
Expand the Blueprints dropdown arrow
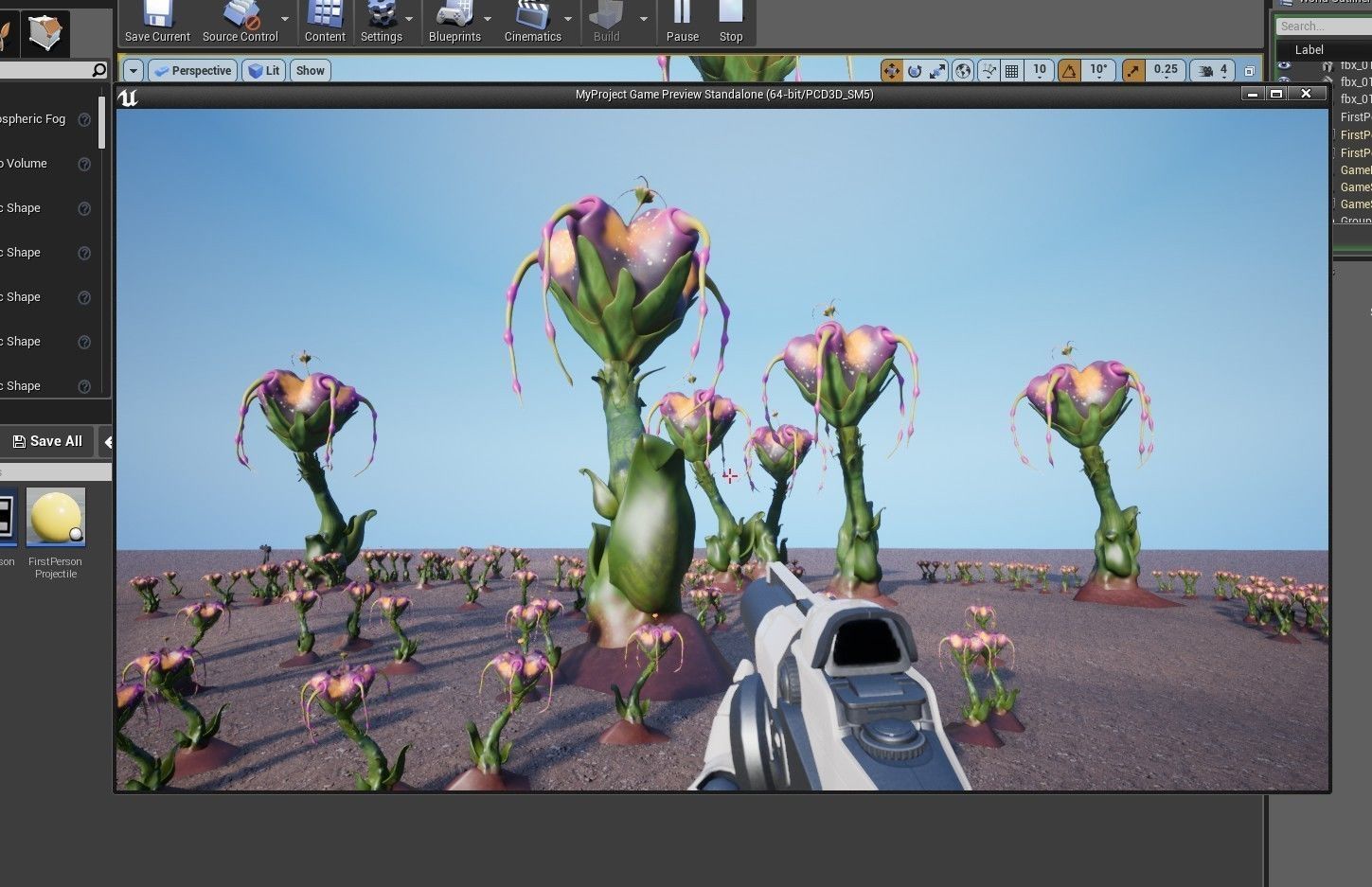(x=488, y=19)
